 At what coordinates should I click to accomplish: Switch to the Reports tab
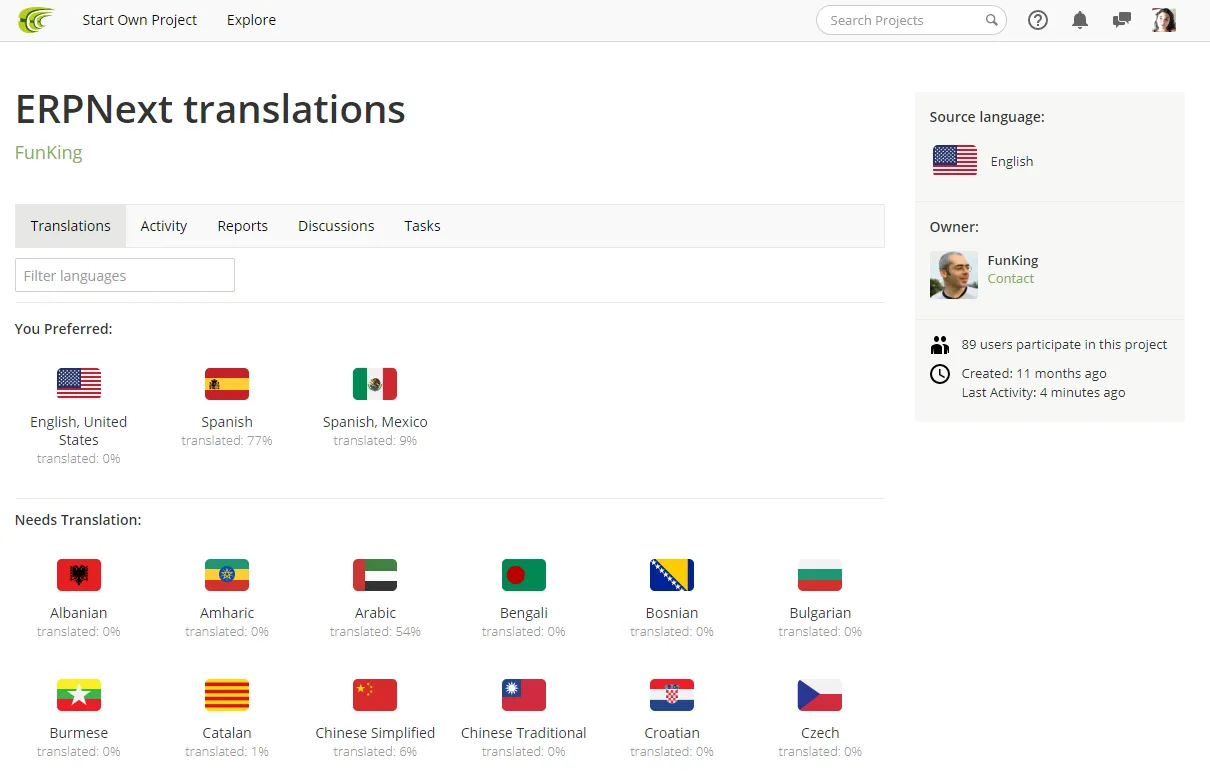243,226
